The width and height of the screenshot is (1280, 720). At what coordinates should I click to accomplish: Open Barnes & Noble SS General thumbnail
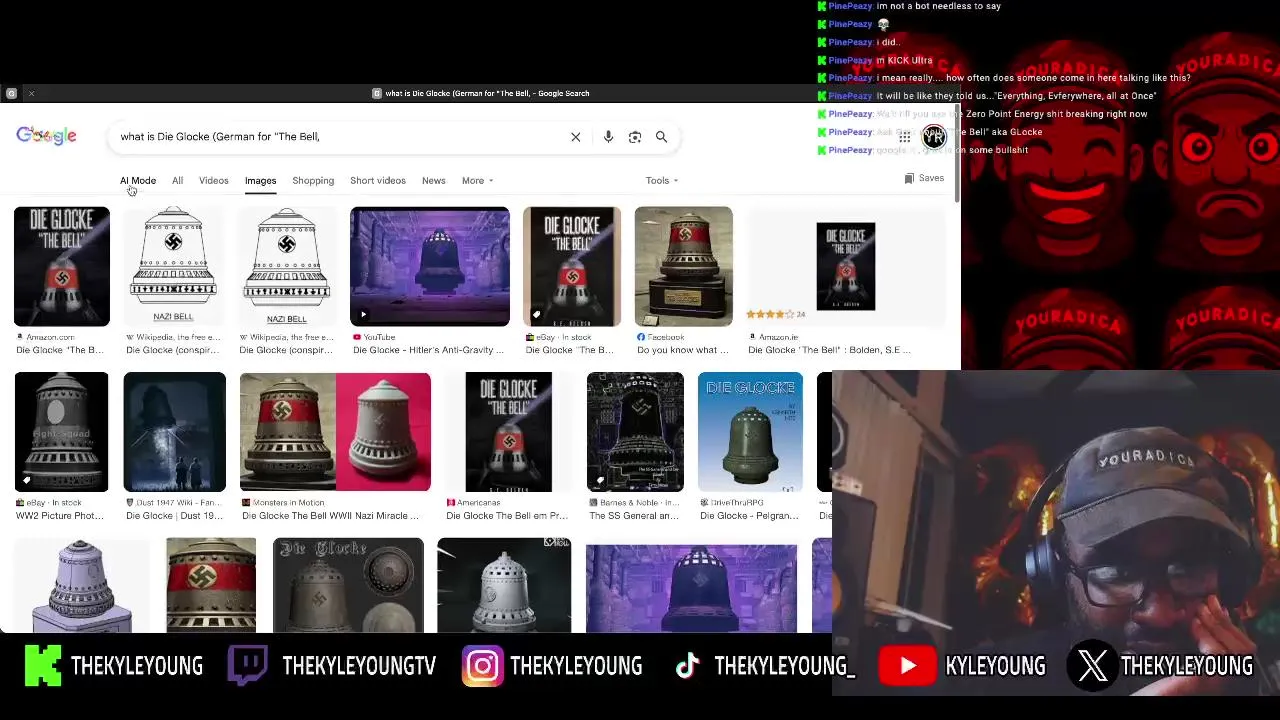point(635,432)
